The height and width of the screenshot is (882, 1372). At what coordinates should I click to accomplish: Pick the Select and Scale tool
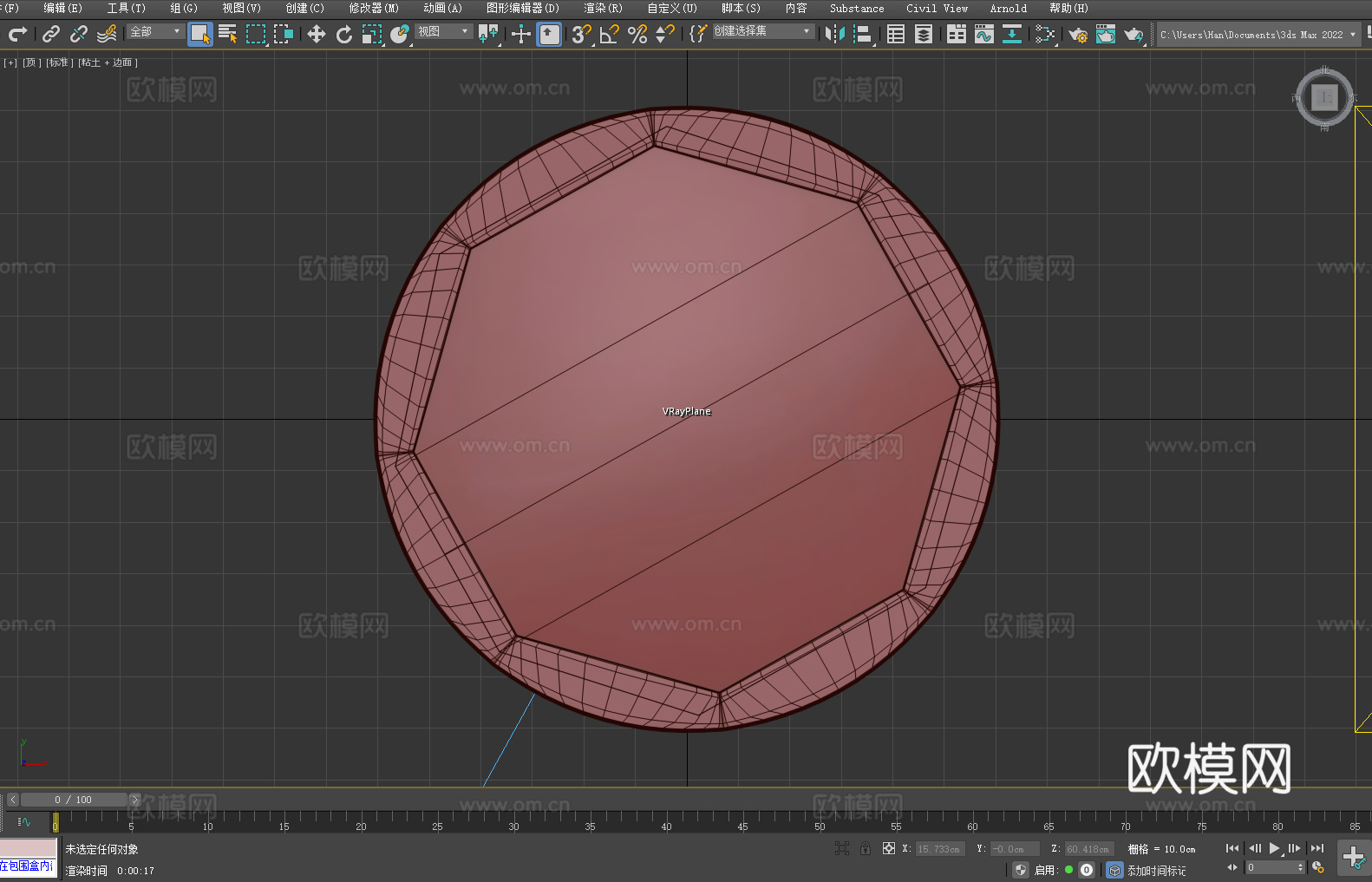[372, 34]
